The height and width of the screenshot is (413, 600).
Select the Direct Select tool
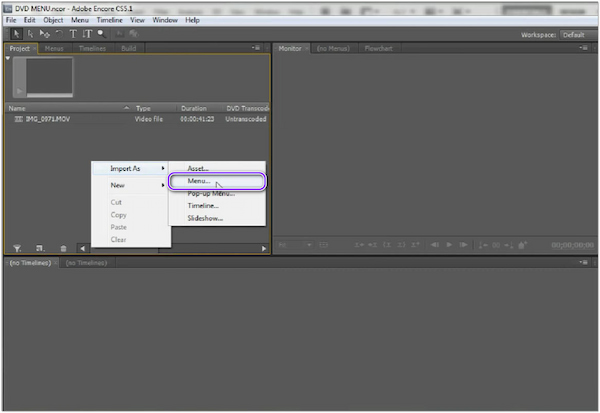coord(30,34)
